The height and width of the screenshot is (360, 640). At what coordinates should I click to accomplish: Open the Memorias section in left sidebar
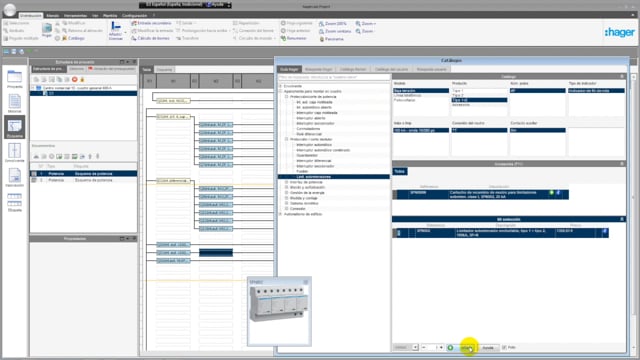pos(15,103)
